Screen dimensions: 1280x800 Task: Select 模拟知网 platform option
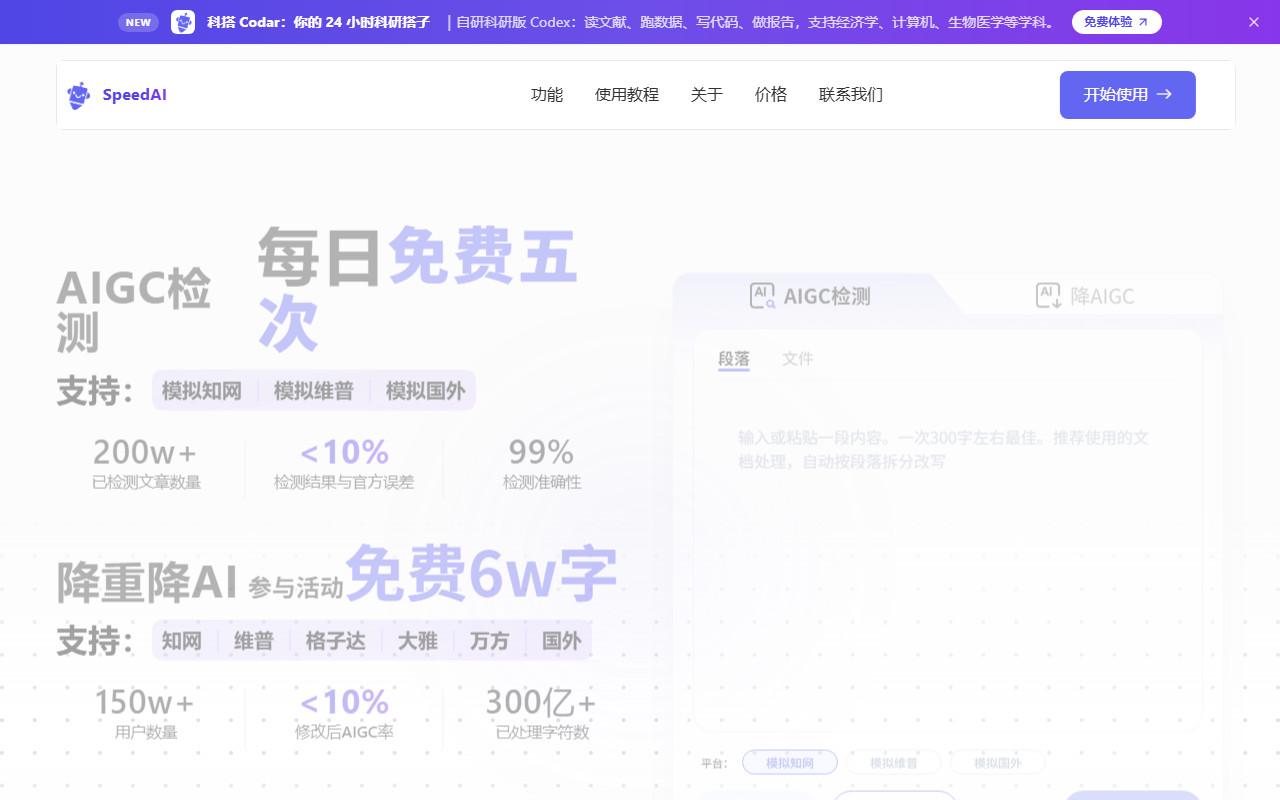(x=790, y=763)
